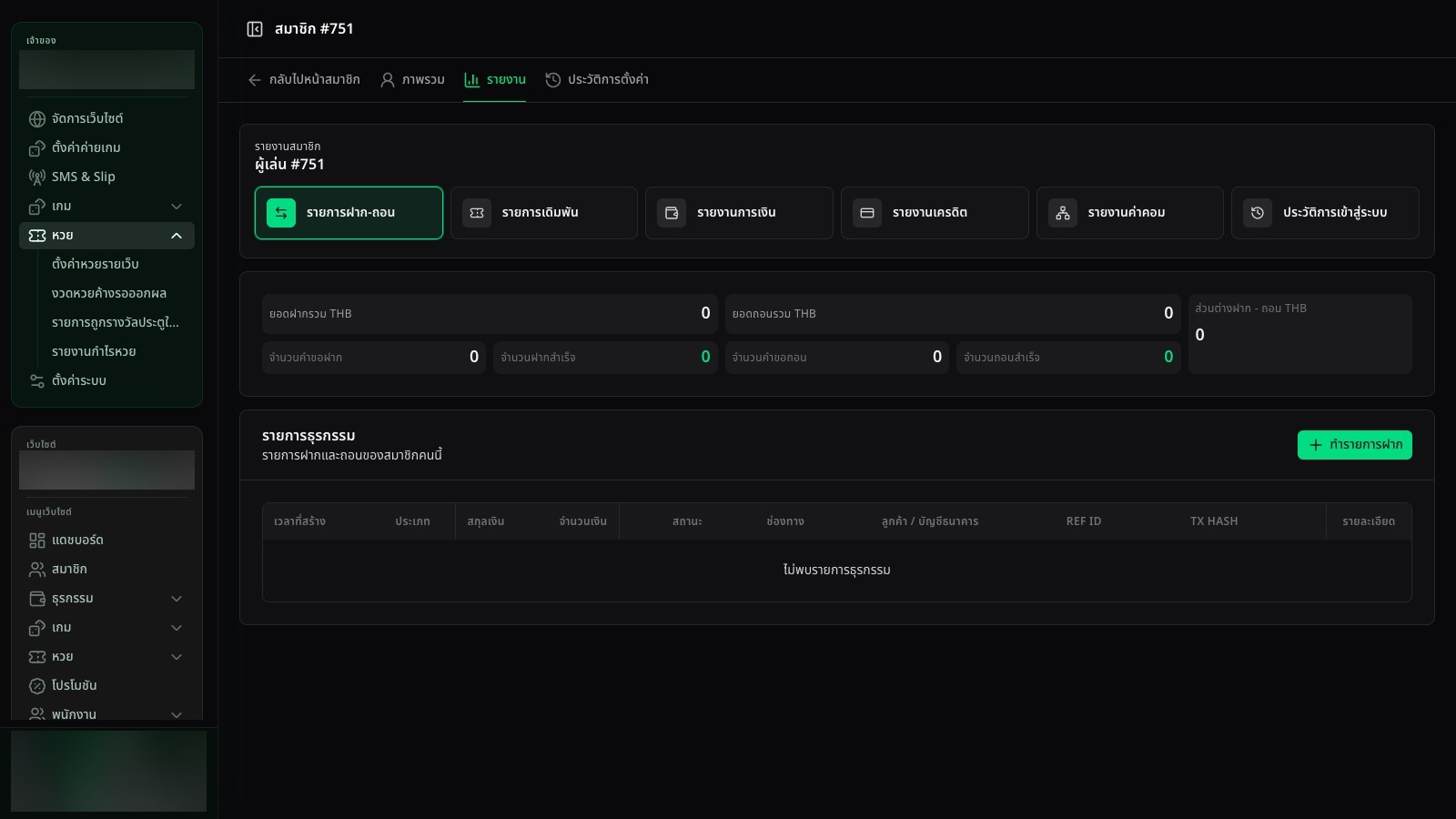Click the ประวัติการเข้าสู่ระบบ history icon

coord(1258,213)
